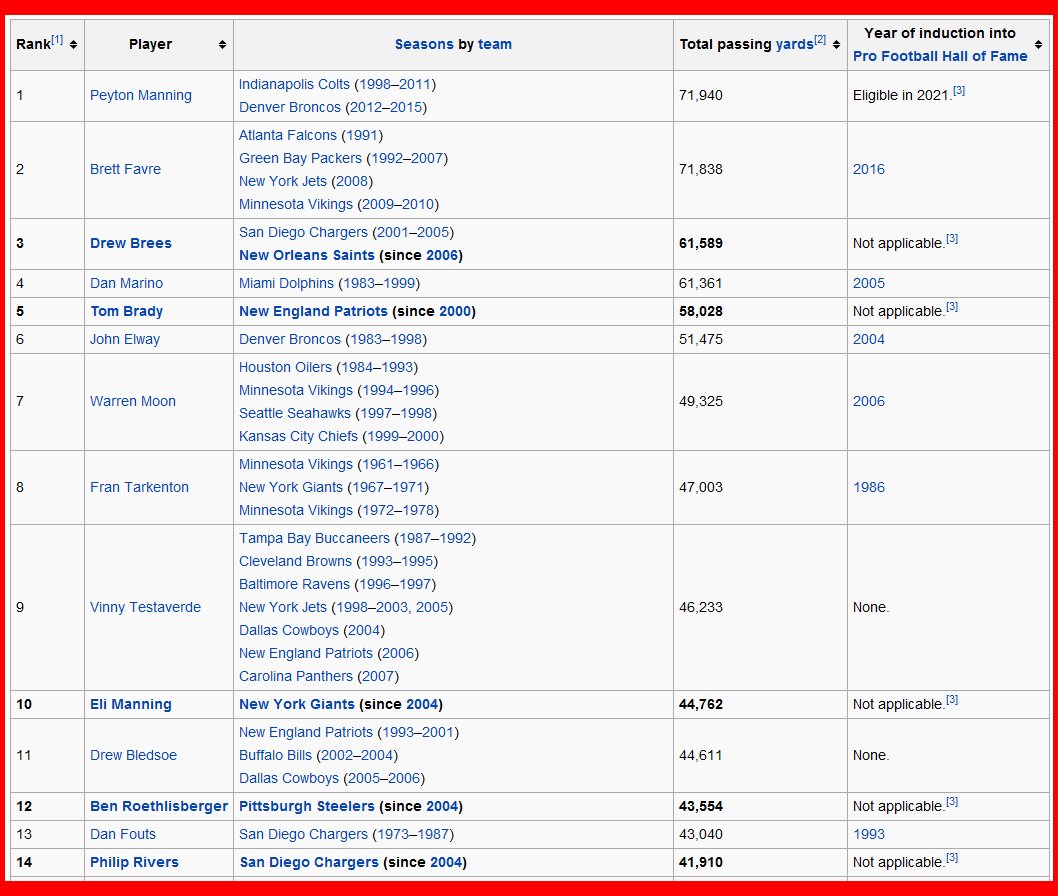Open Brett Favre player link
The height and width of the screenshot is (896, 1058).
coord(125,169)
